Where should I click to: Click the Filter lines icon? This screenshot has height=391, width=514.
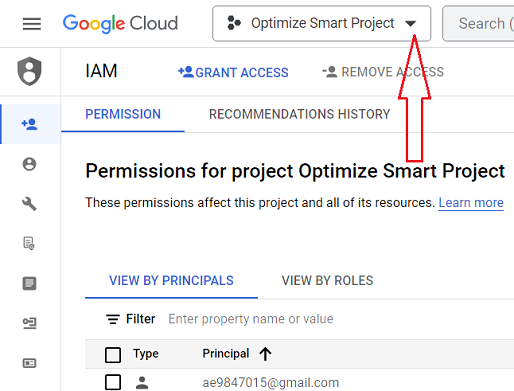[x=113, y=319]
